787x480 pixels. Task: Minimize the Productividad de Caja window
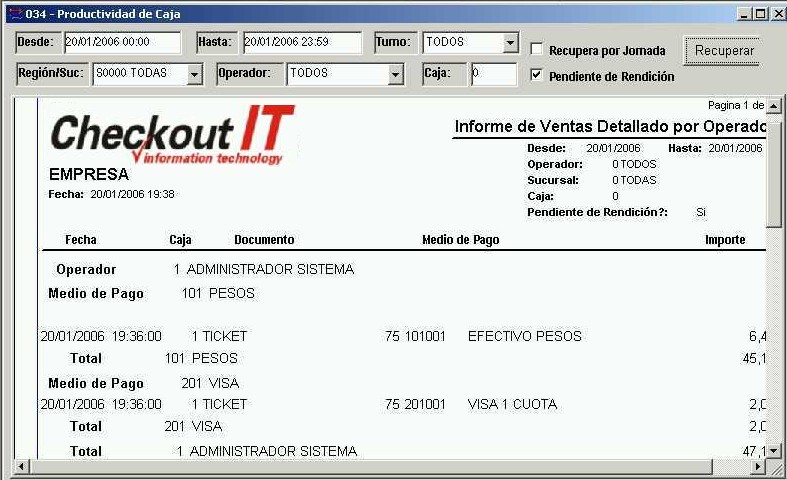click(744, 13)
